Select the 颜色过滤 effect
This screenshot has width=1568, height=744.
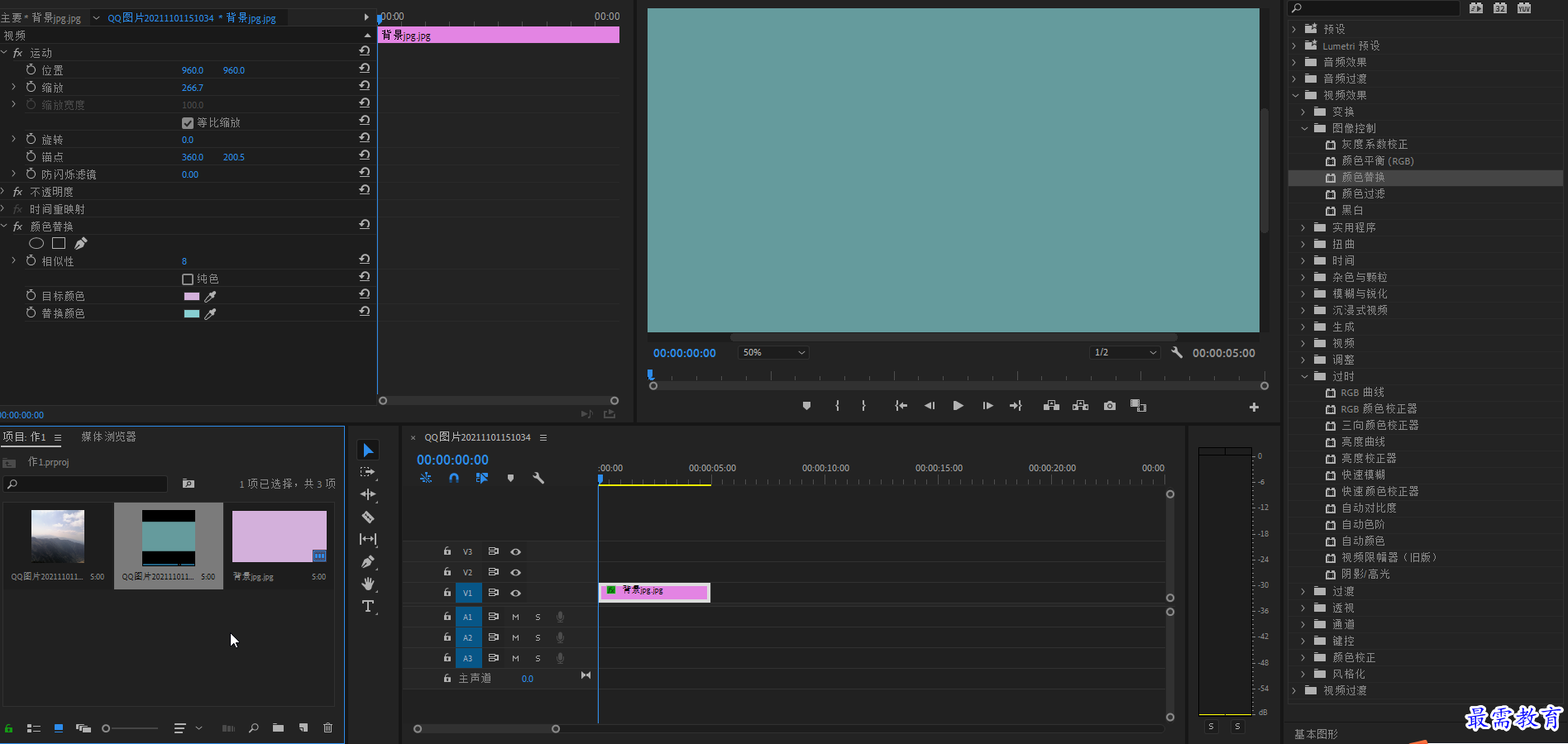tap(1363, 193)
